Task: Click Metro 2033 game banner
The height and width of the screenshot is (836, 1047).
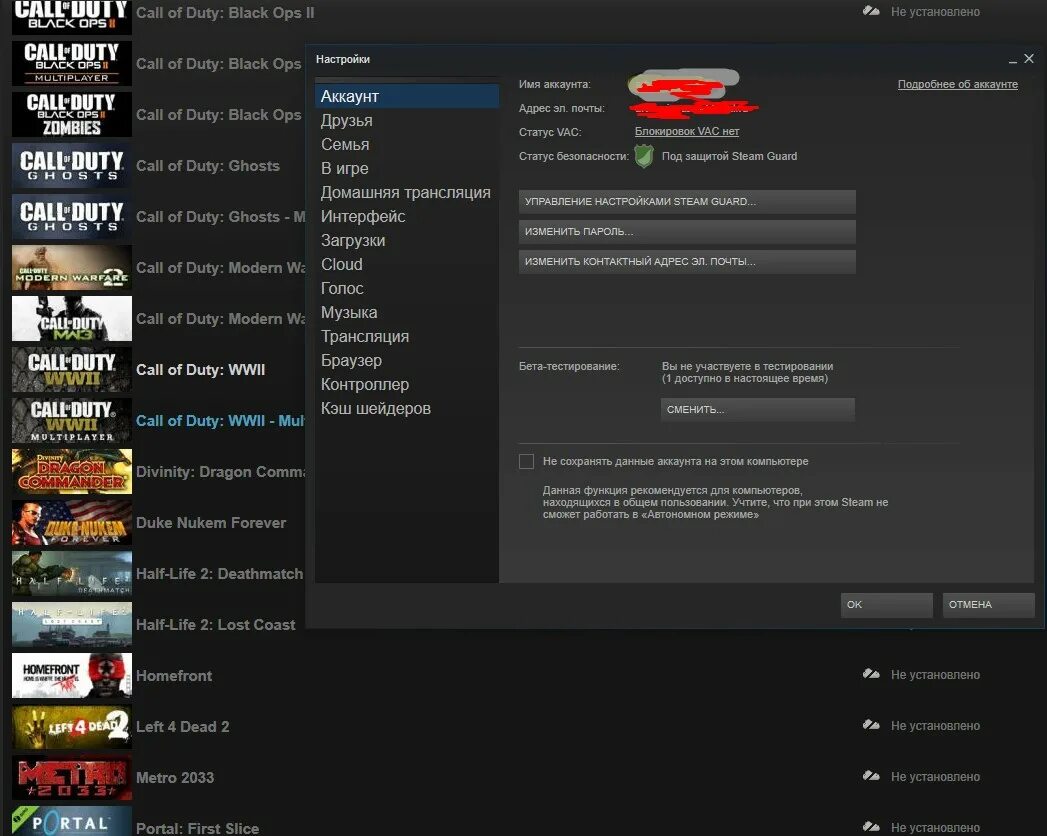Action: coord(72,777)
